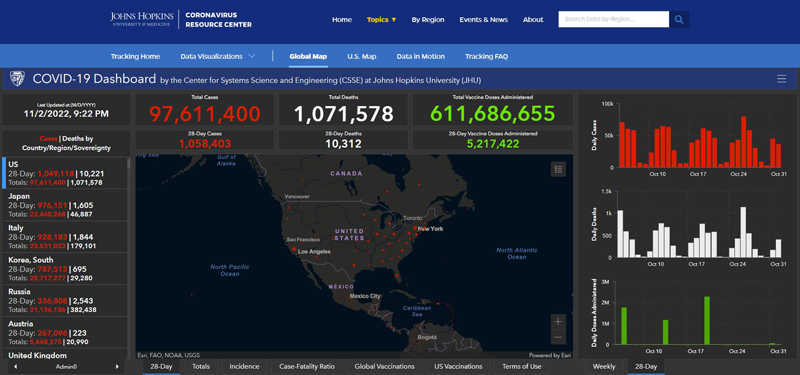Image resolution: width=800 pixels, height=375 pixels.
Task: Open the Terms of Use tab
Action: pos(521,366)
